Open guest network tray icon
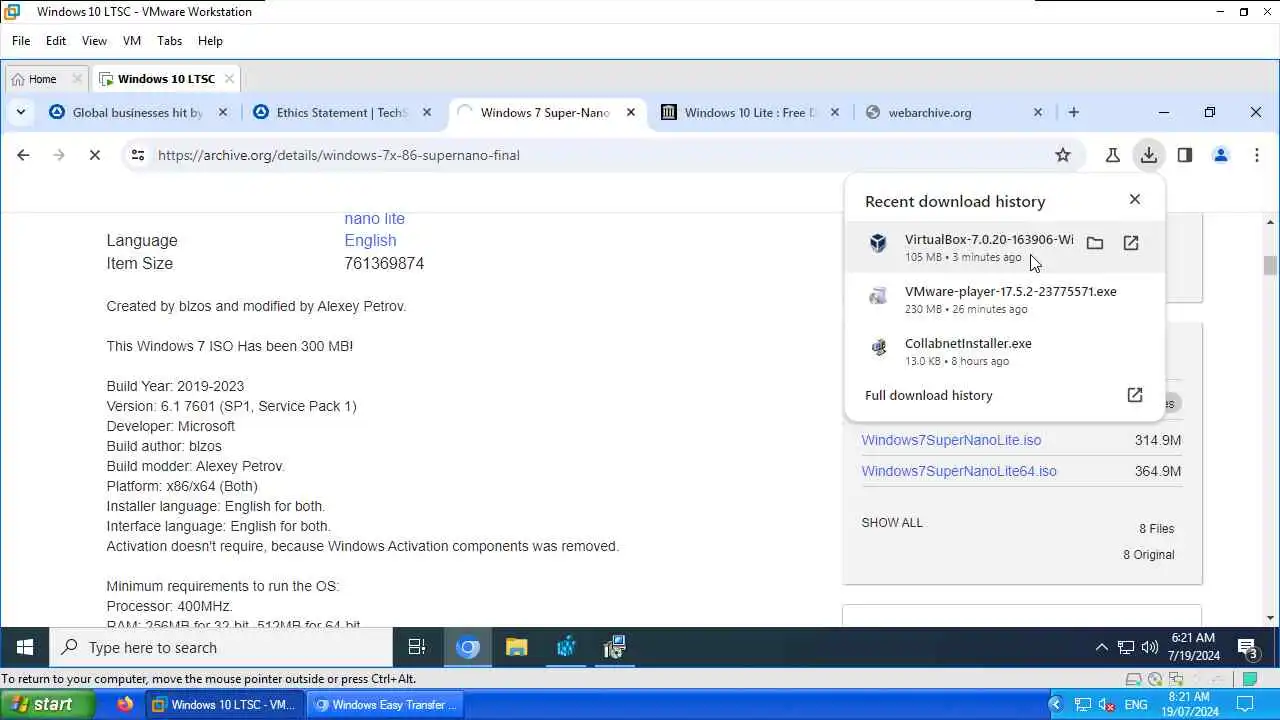This screenshot has width=1280, height=720. tap(1126, 648)
